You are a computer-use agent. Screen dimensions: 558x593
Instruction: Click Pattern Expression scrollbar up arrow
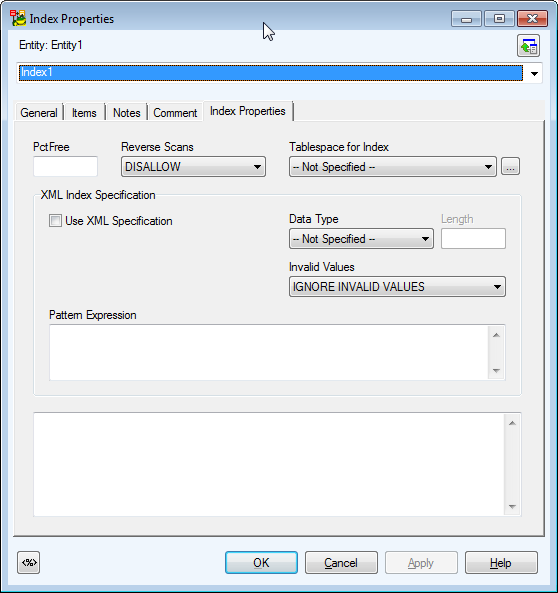tap(496, 335)
